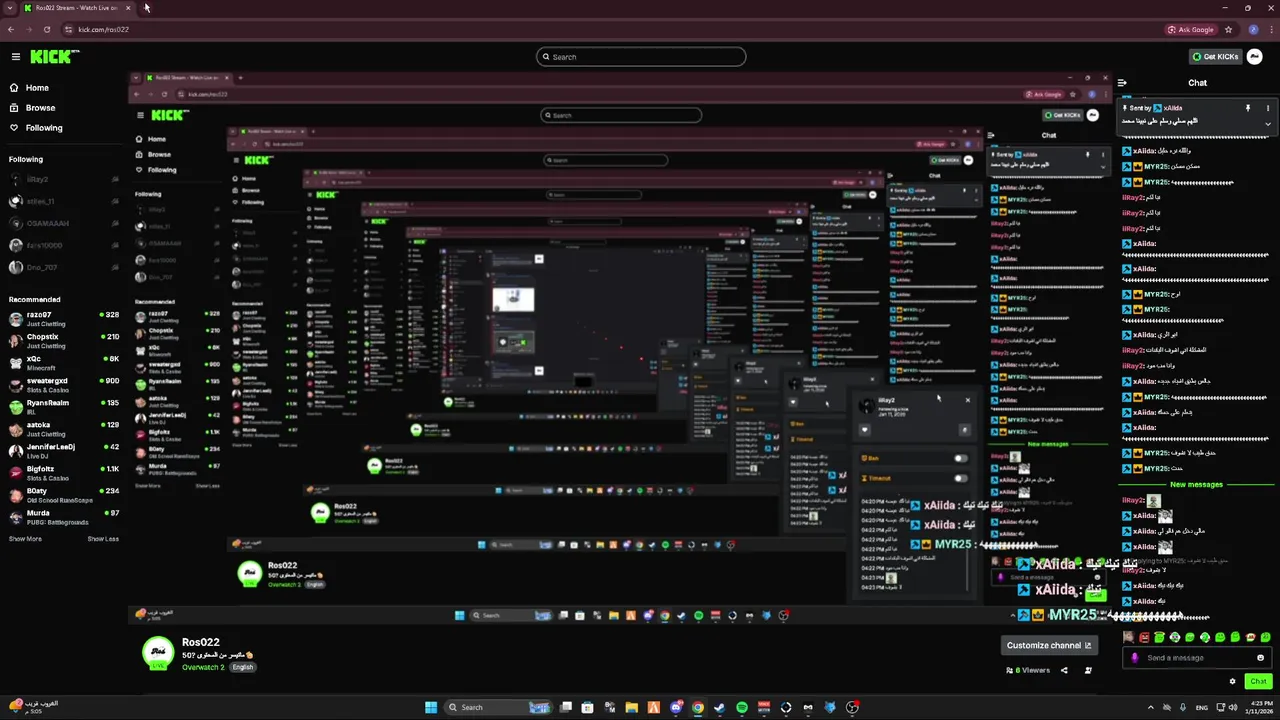Screen dimensions: 1280x720
Task: Click the taskbar Search box
Action: click(497, 707)
